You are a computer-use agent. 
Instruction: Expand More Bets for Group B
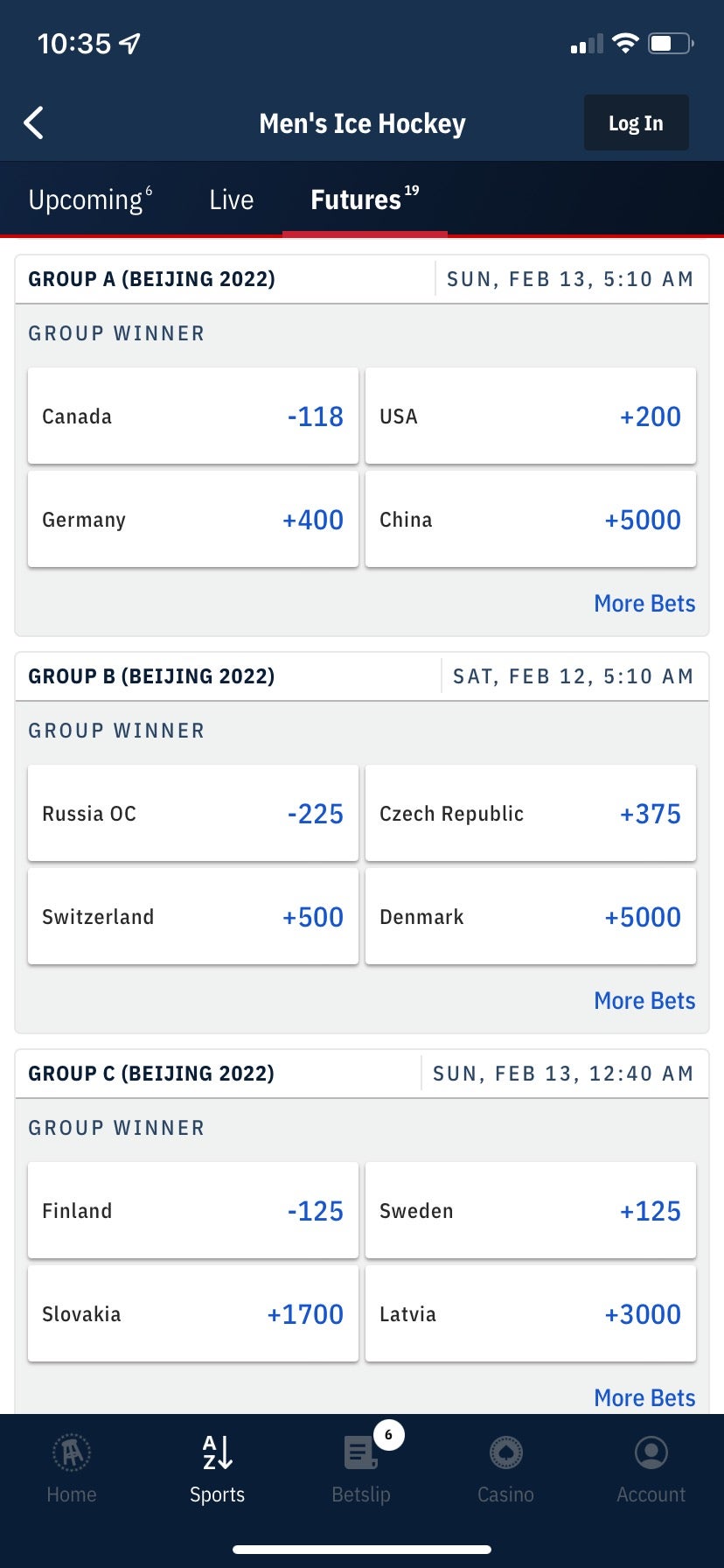pos(644,1001)
